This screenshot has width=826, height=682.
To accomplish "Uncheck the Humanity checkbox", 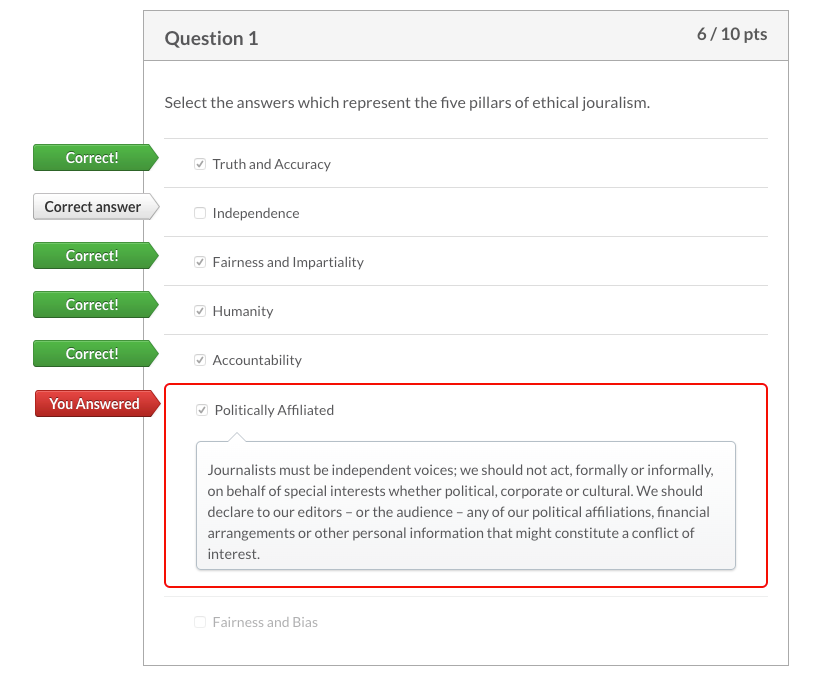I will pos(200,311).
